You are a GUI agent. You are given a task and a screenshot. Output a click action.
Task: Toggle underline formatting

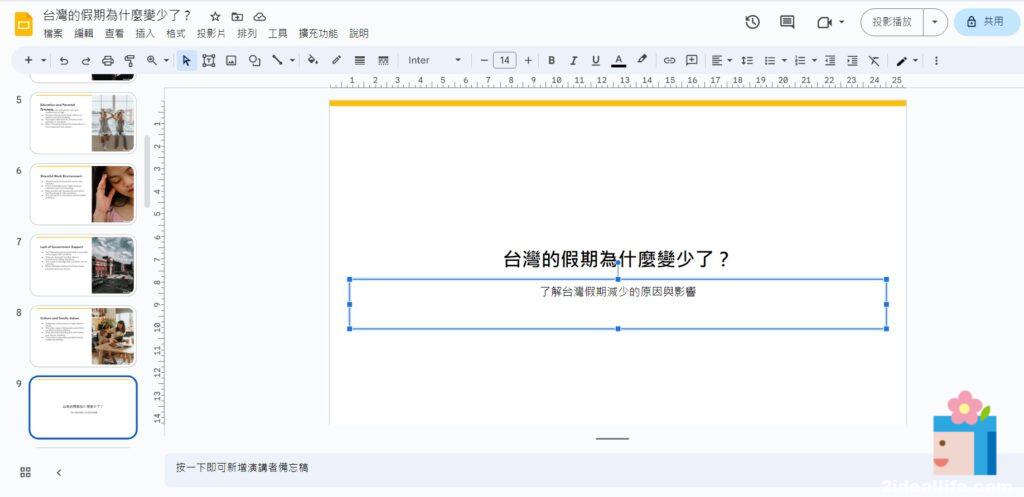point(596,60)
